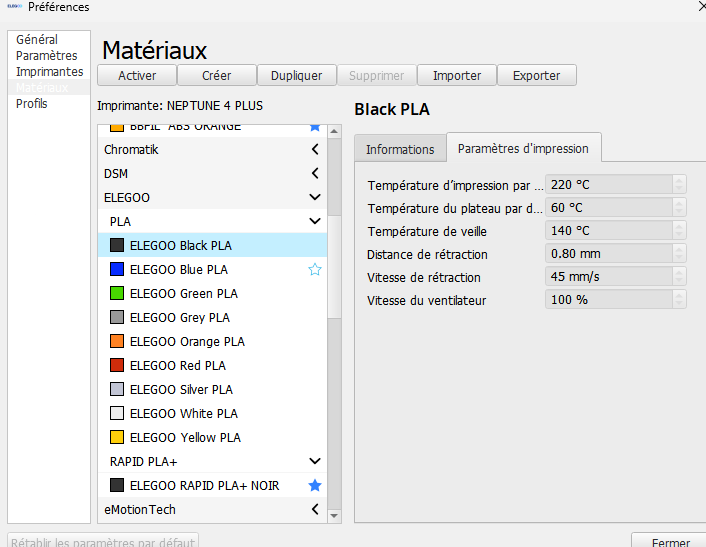Click the bed temperature spinner arrows
This screenshot has height=547, width=706.
pyautogui.click(x=679, y=208)
